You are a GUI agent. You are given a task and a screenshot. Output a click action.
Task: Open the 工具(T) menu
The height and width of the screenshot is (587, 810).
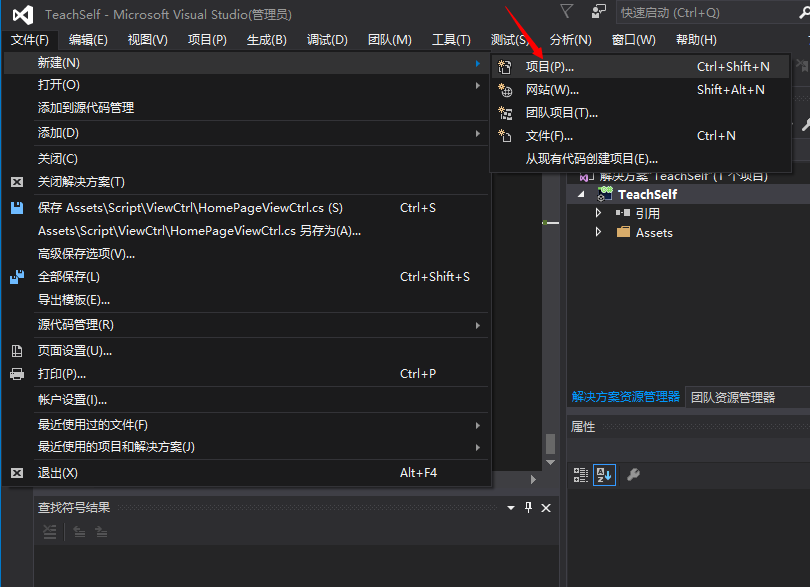pos(451,40)
